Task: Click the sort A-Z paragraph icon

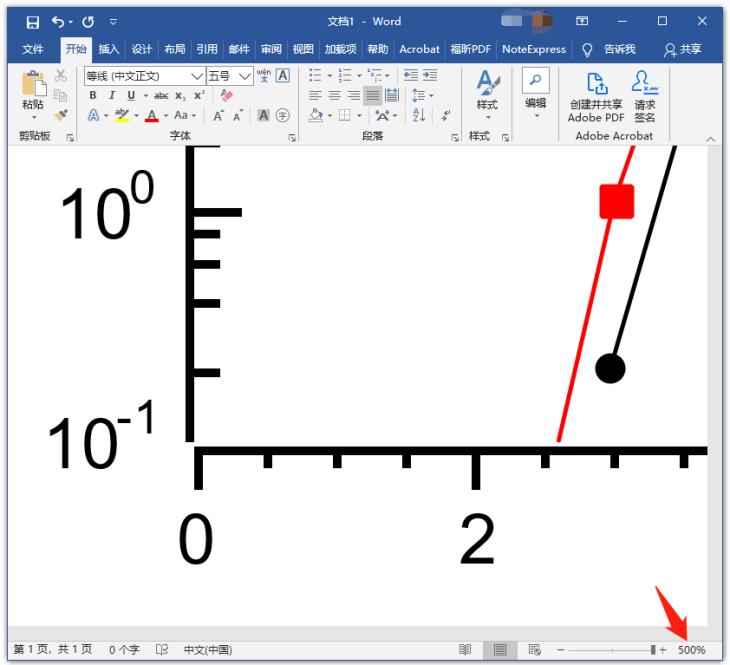Action: (x=419, y=115)
